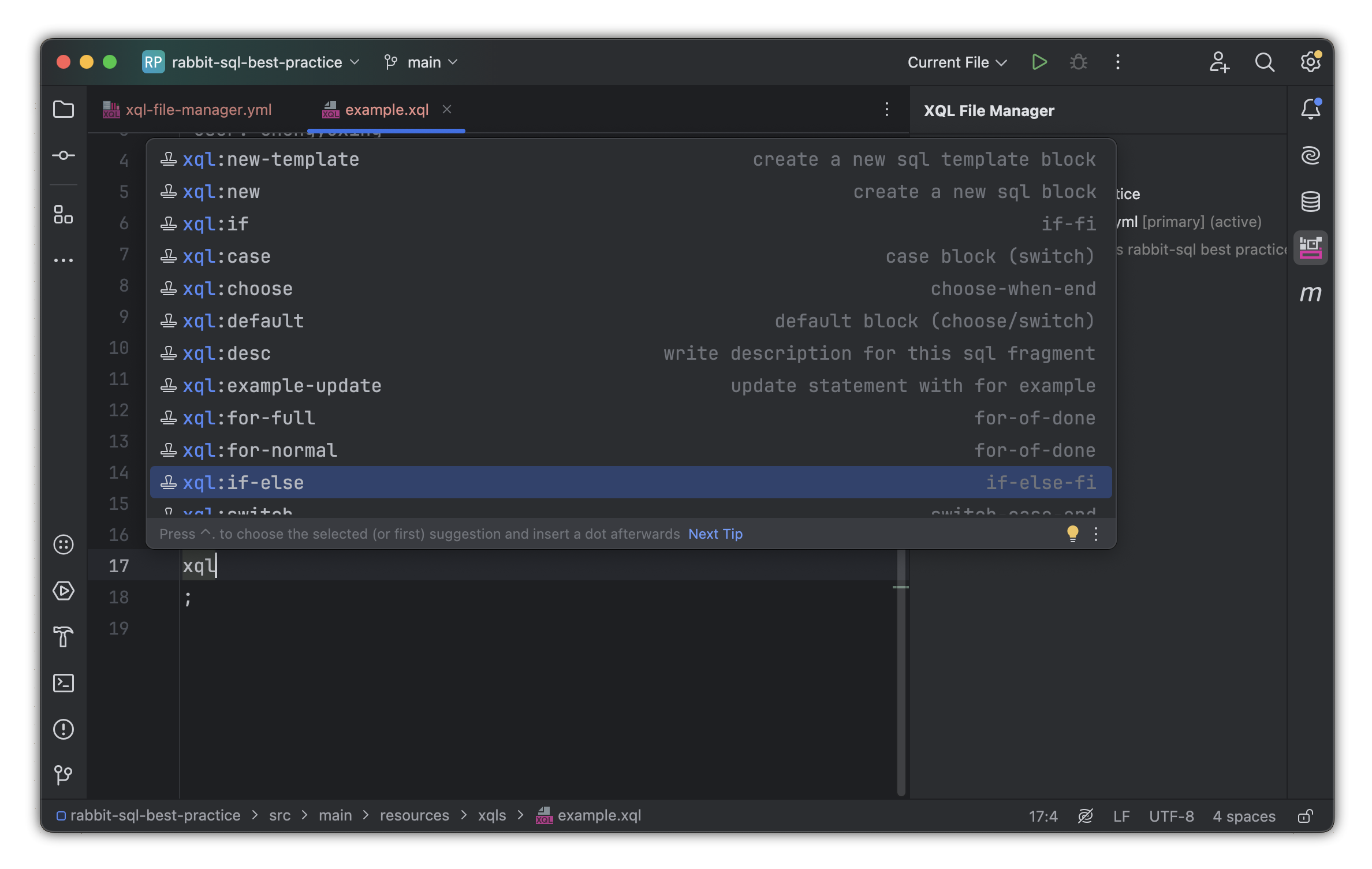This screenshot has height=869, width=1372.
Task: Close the example.xql tab
Action: pyautogui.click(x=447, y=109)
